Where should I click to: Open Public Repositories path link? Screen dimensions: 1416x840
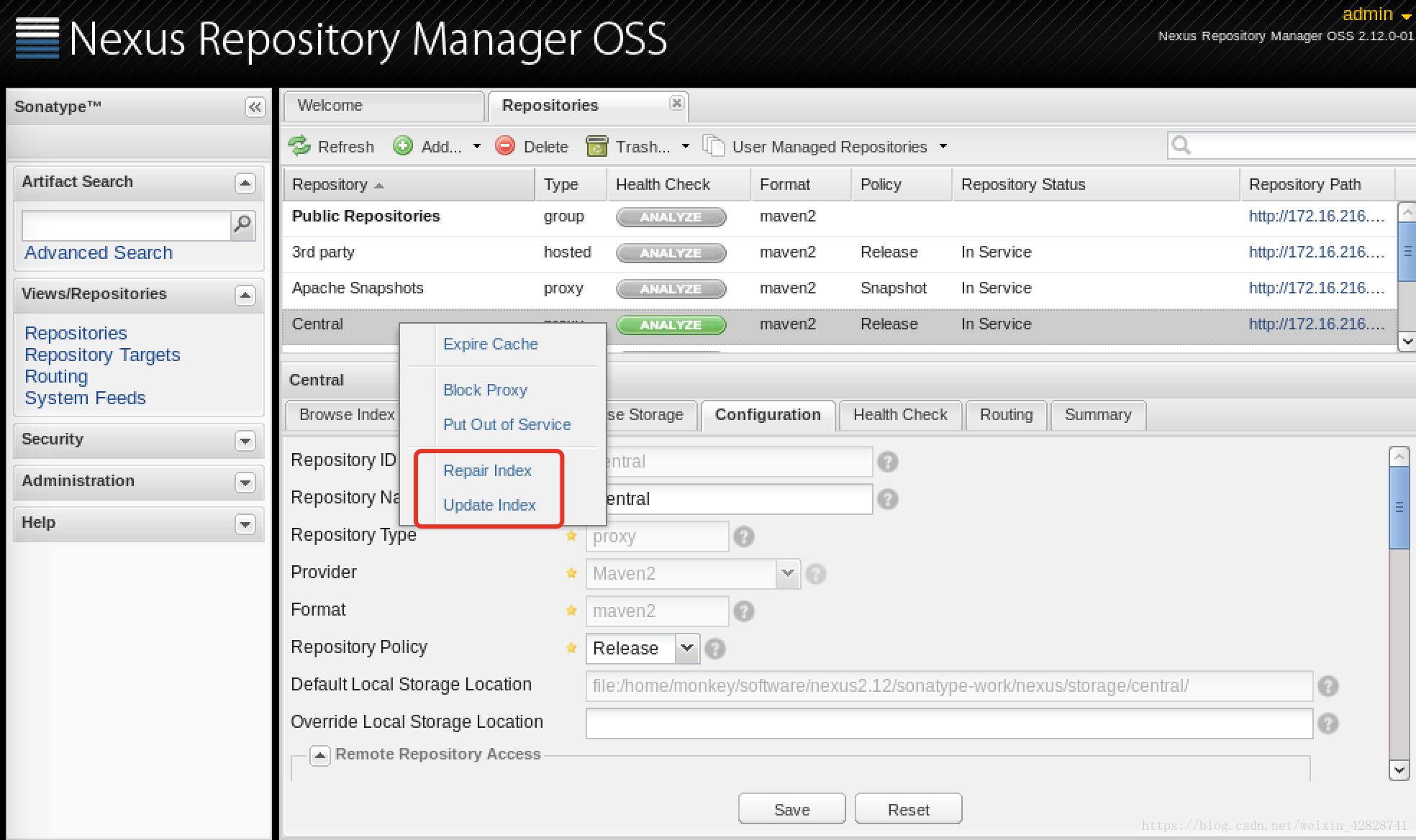(1317, 216)
